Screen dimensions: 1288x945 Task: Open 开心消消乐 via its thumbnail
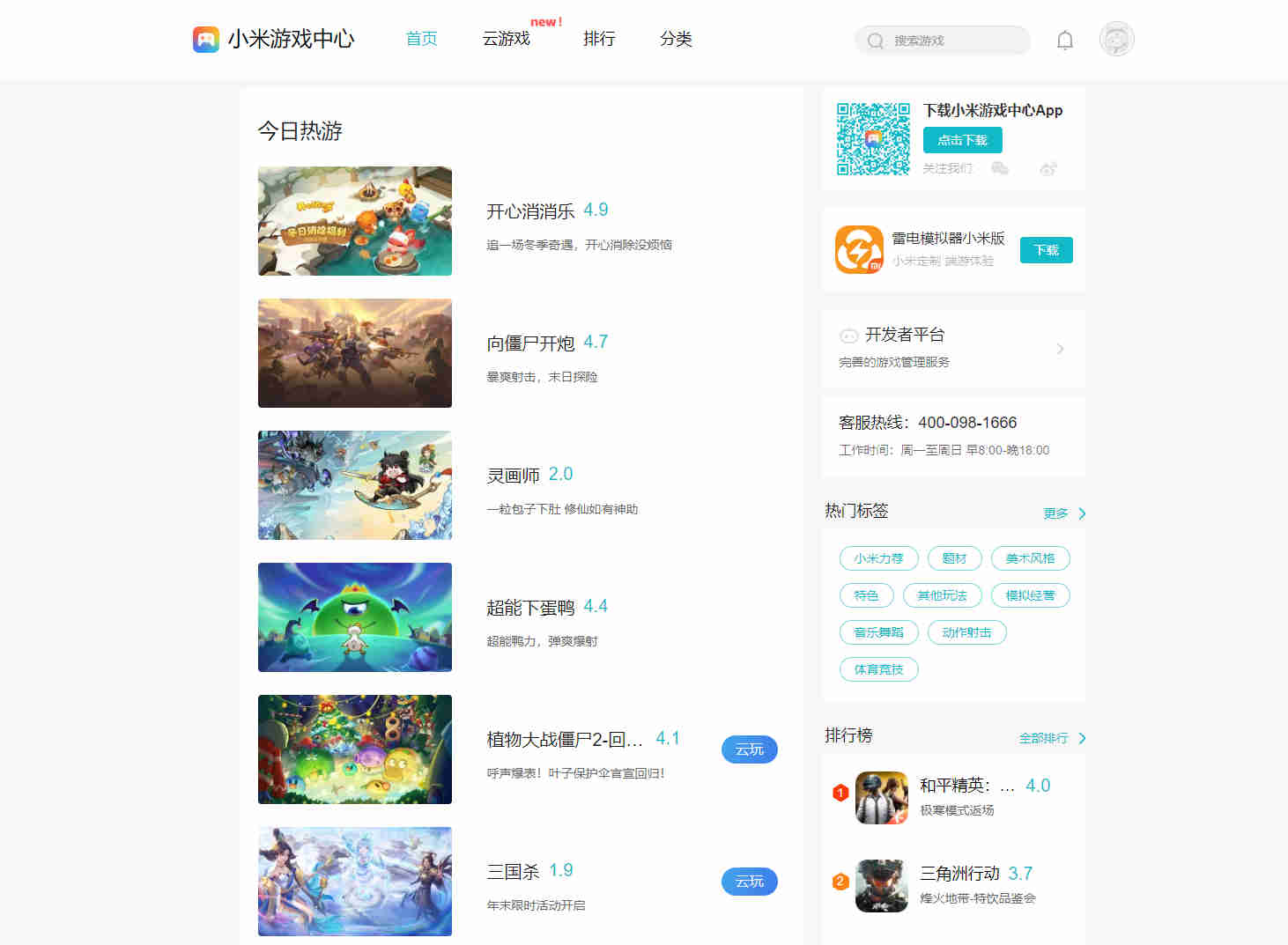click(354, 220)
